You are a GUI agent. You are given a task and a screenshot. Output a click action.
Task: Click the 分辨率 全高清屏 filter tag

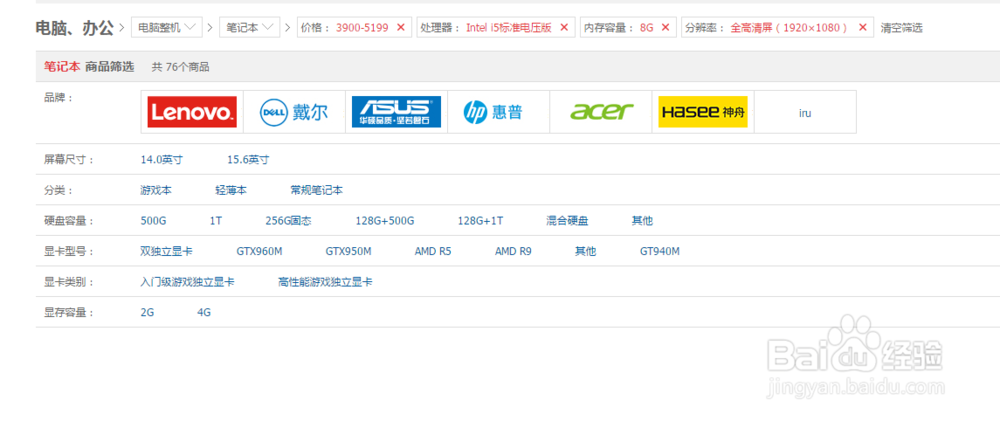(777, 27)
